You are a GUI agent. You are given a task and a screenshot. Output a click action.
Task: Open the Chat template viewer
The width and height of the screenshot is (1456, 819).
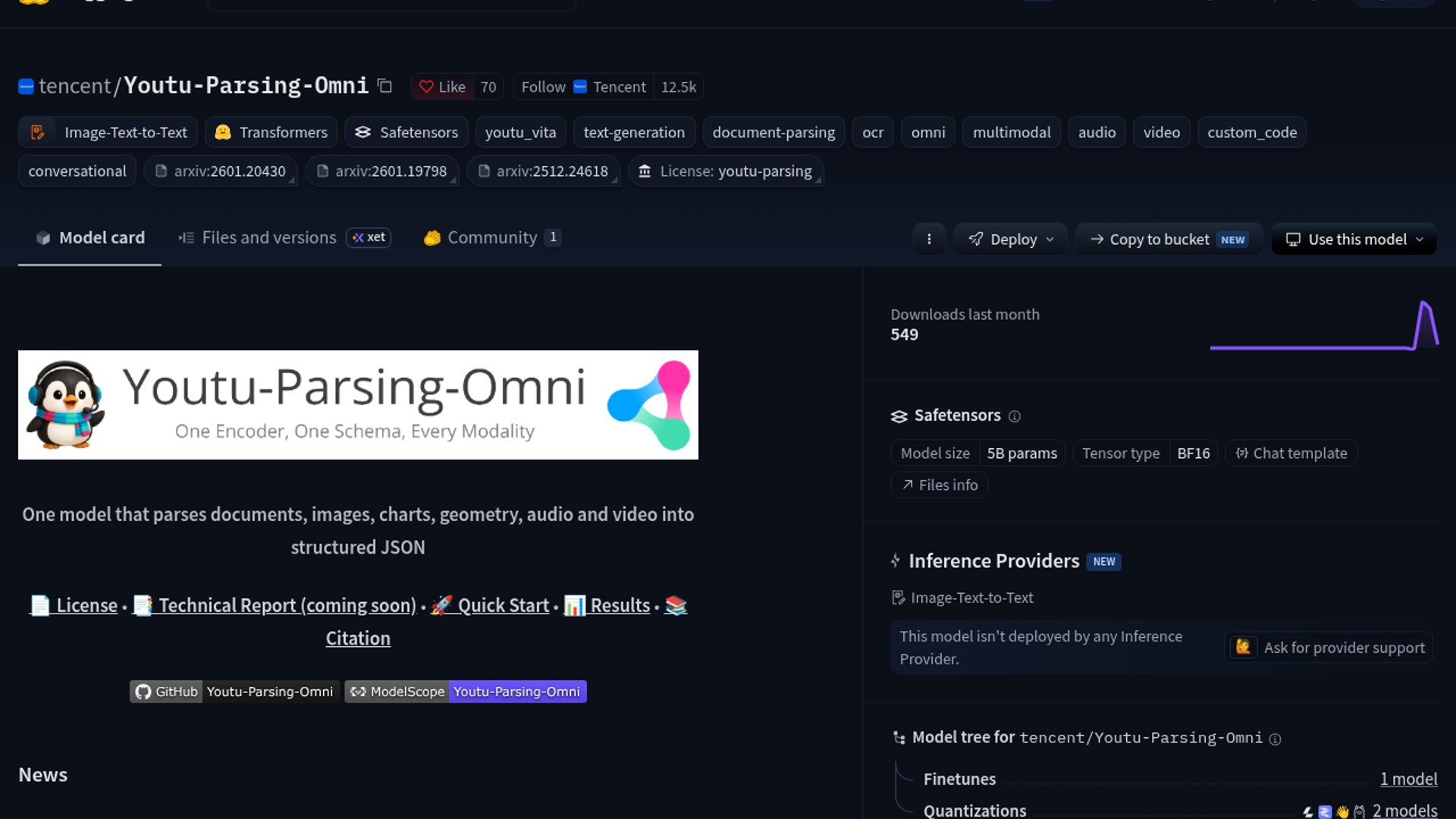[x=1291, y=453]
